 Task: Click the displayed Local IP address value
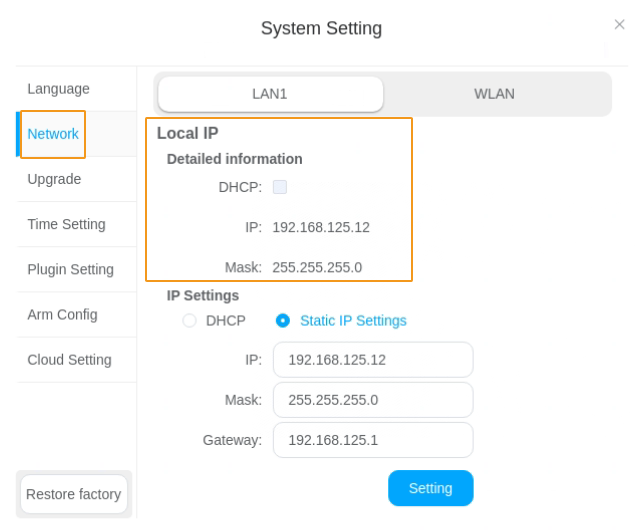(x=321, y=227)
